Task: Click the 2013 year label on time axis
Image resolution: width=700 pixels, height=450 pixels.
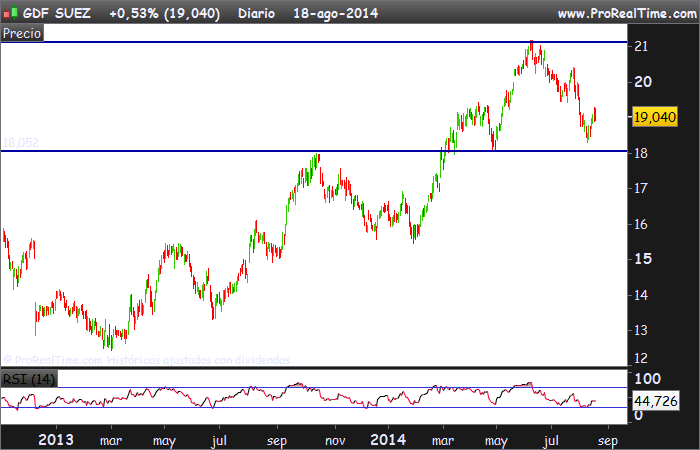Action: [56, 440]
